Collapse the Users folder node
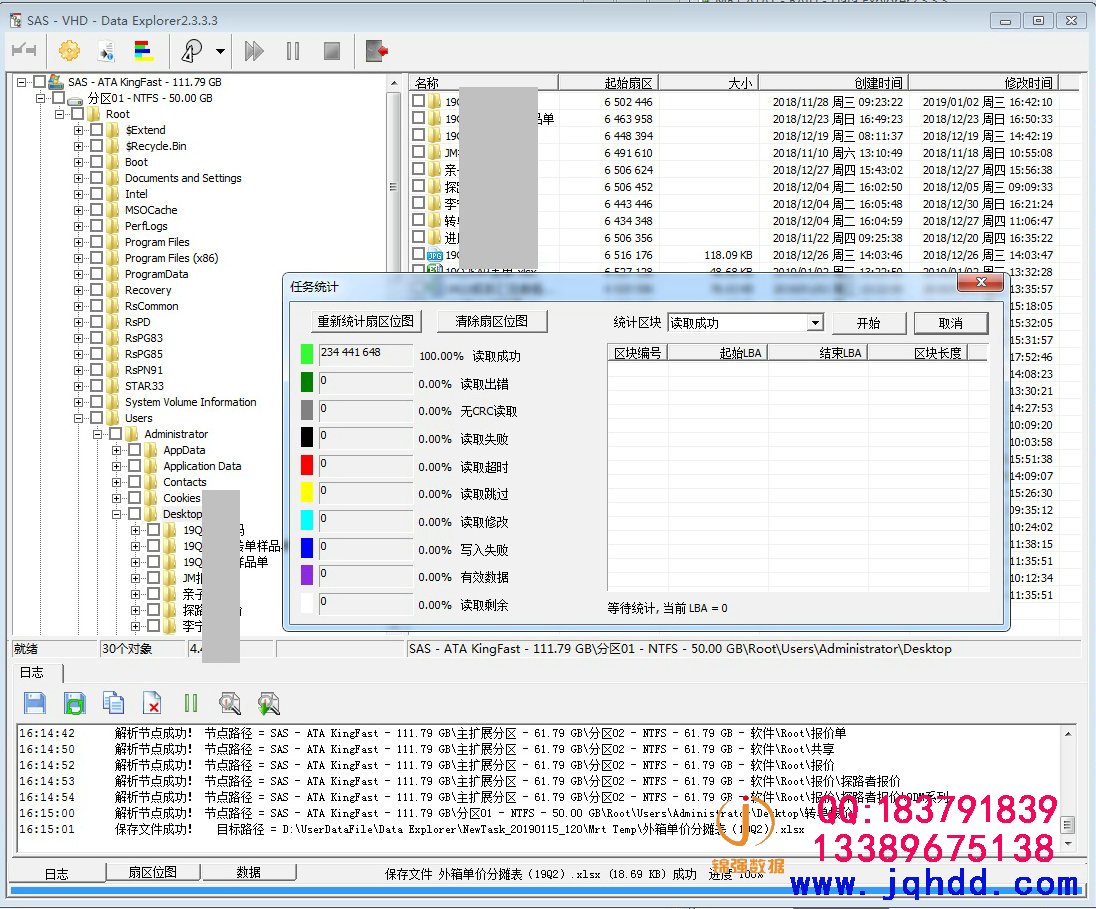The width and height of the screenshot is (1096, 909). [x=78, y=418]
